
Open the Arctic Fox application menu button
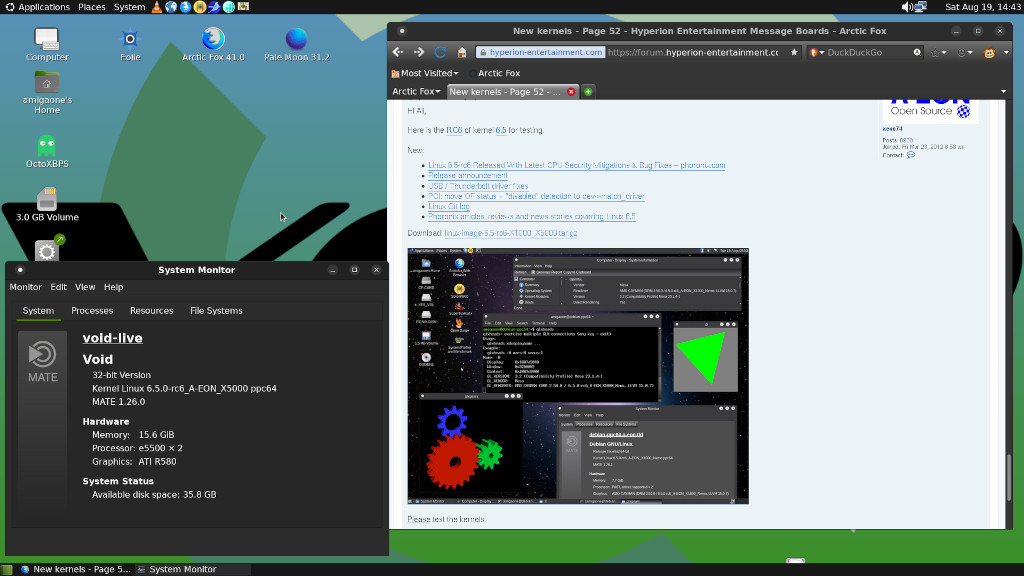click(x=416, y=91)
